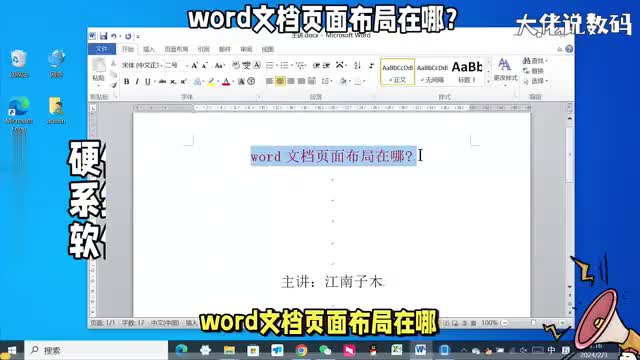Viewport: 640px width, 360px height.
Task: Redo action in quick access toolbar
Action: tap(128, 36)
